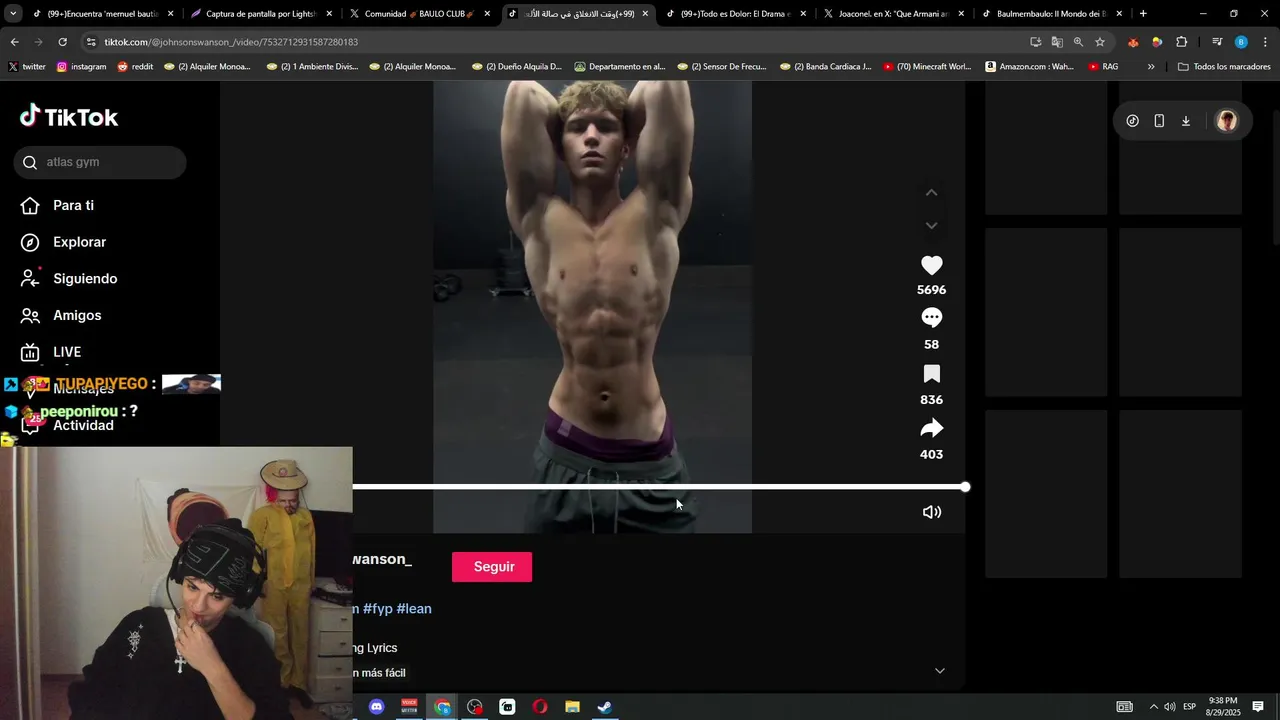This screenshot has height=720, width=1280.
Task: Click the TikTok logo
Action: click(69, 117)
